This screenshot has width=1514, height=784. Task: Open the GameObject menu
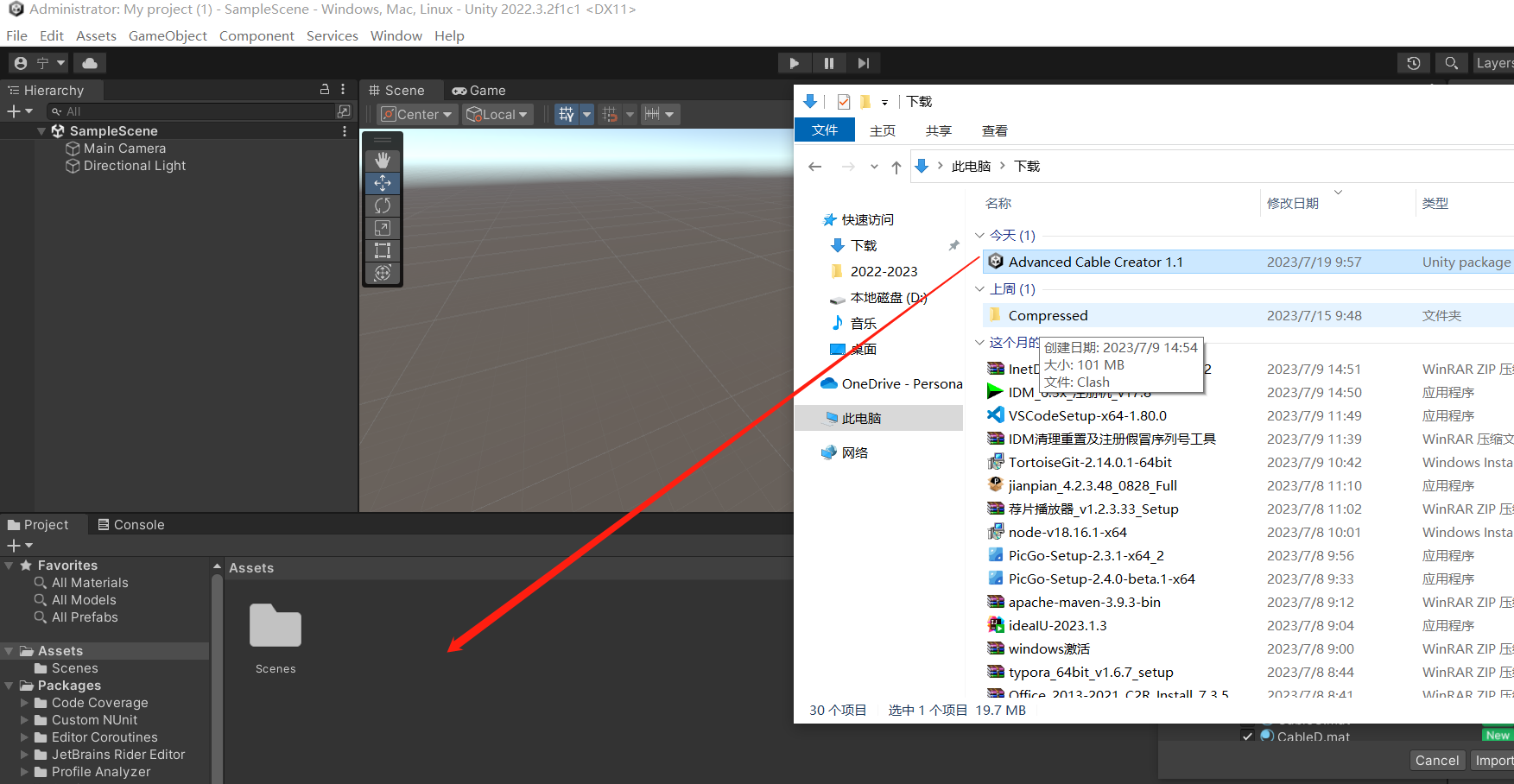[168, 35]
